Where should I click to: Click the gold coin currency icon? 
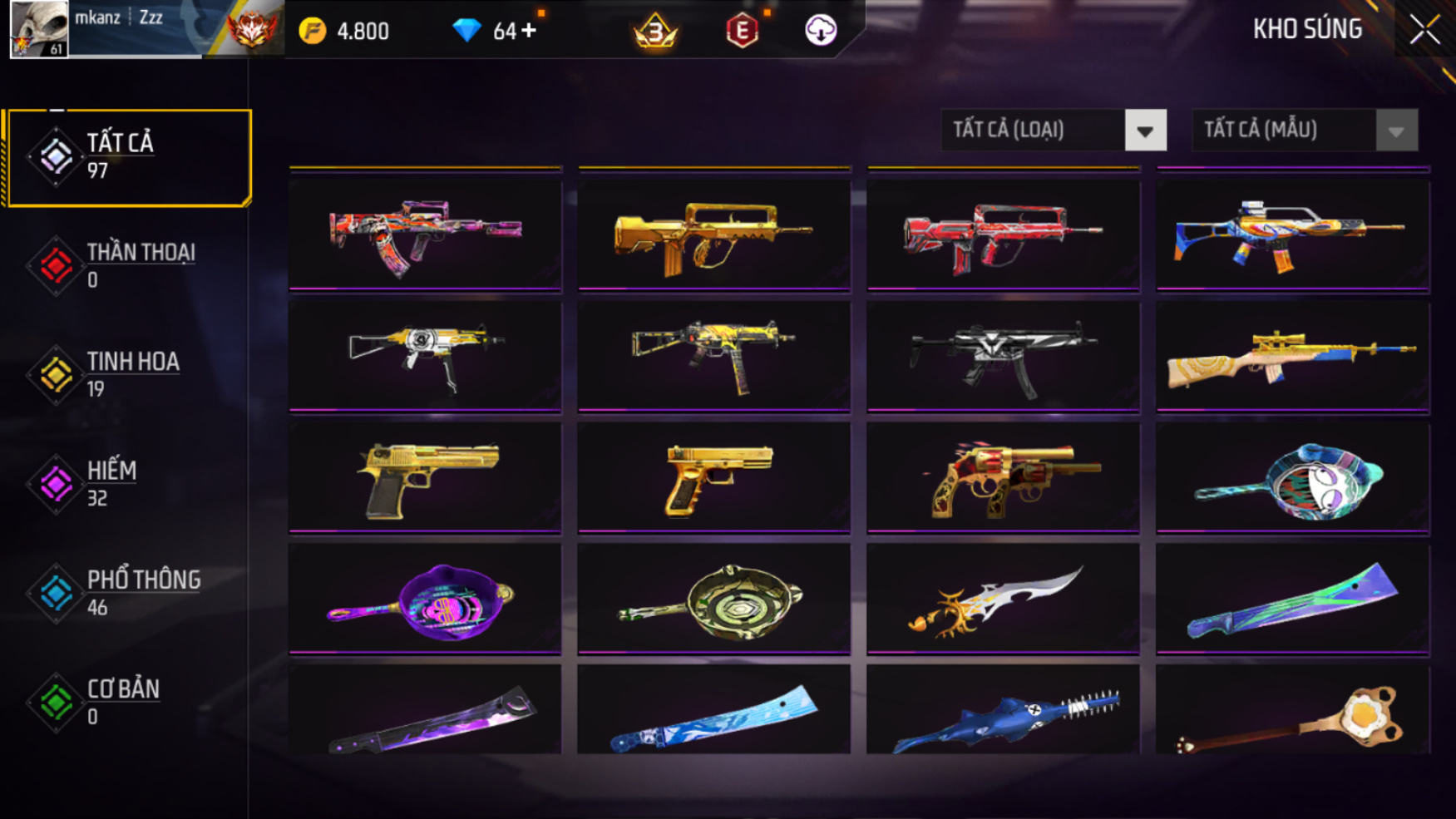(313, 31)
